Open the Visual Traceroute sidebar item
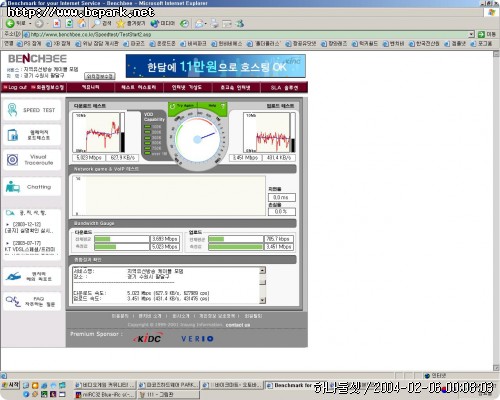Image resolution: width=500 pixels, height=400 pixels. pos(32,160)
